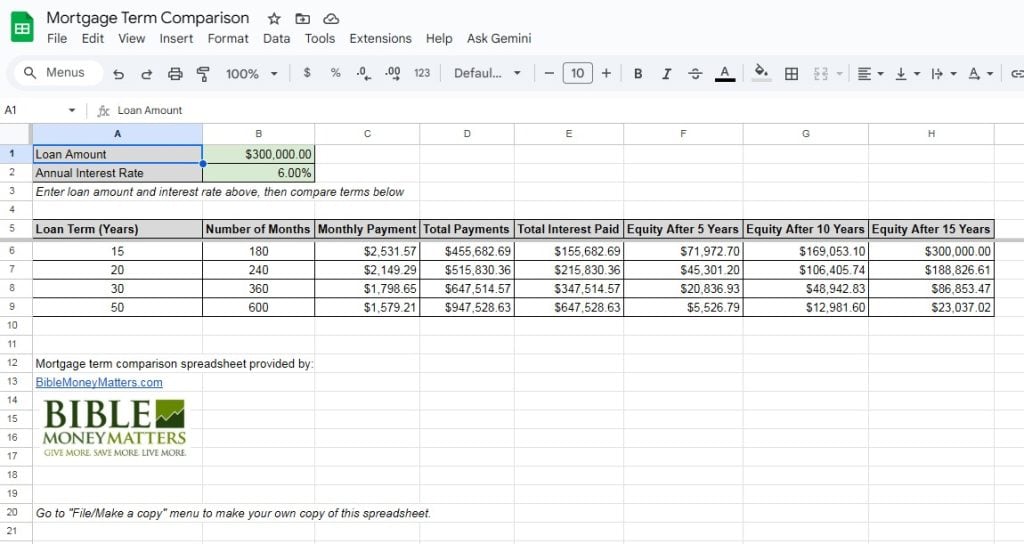Screen dimensions: 1024x544
Task: Star this spreadsheet document
Action: point(274,19)
